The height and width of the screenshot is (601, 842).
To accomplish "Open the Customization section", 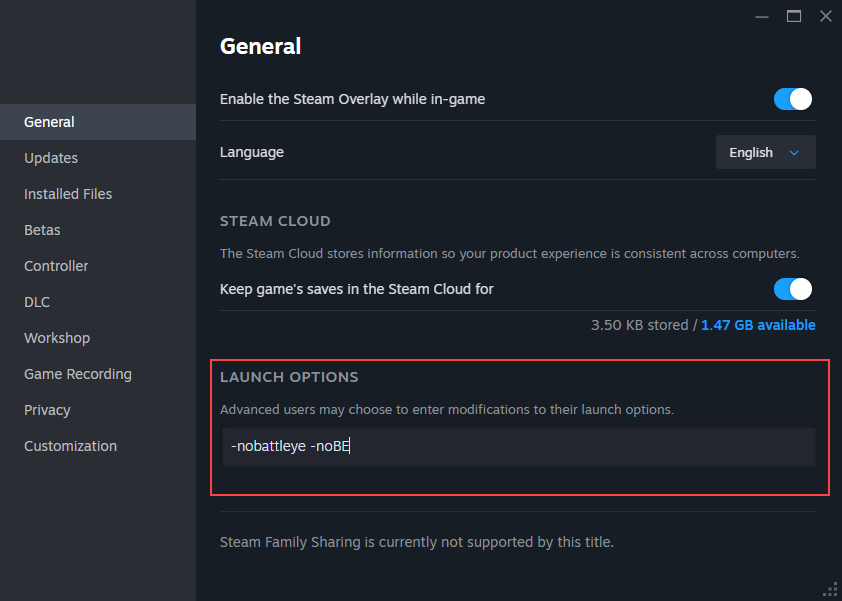I will (70, 446).
